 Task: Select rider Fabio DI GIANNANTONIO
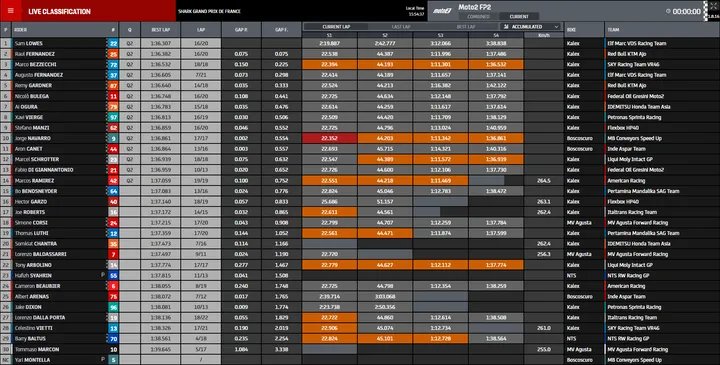coord(44,170)
